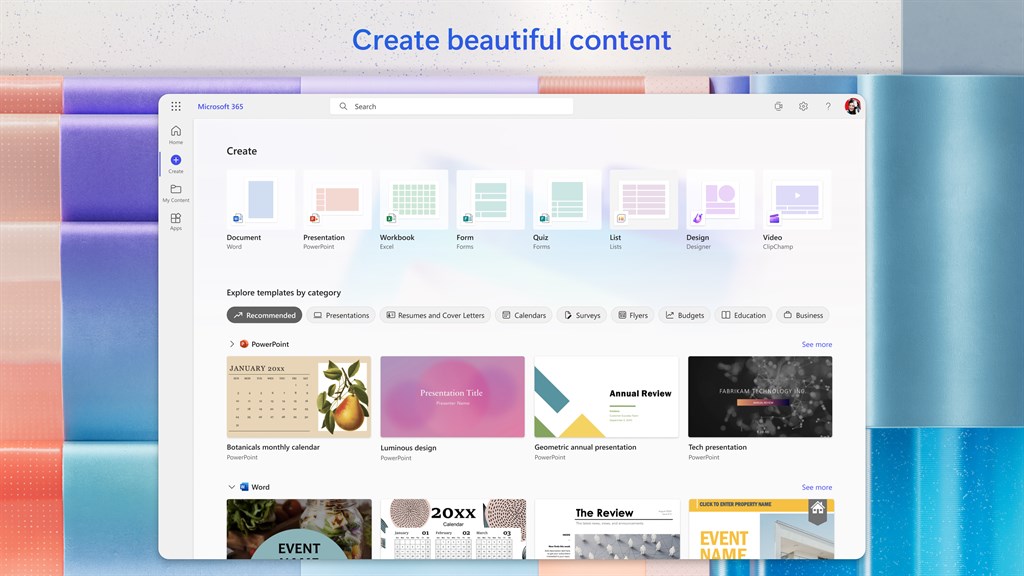Click the 'Explore templates by category' heading

click(283, 293)
